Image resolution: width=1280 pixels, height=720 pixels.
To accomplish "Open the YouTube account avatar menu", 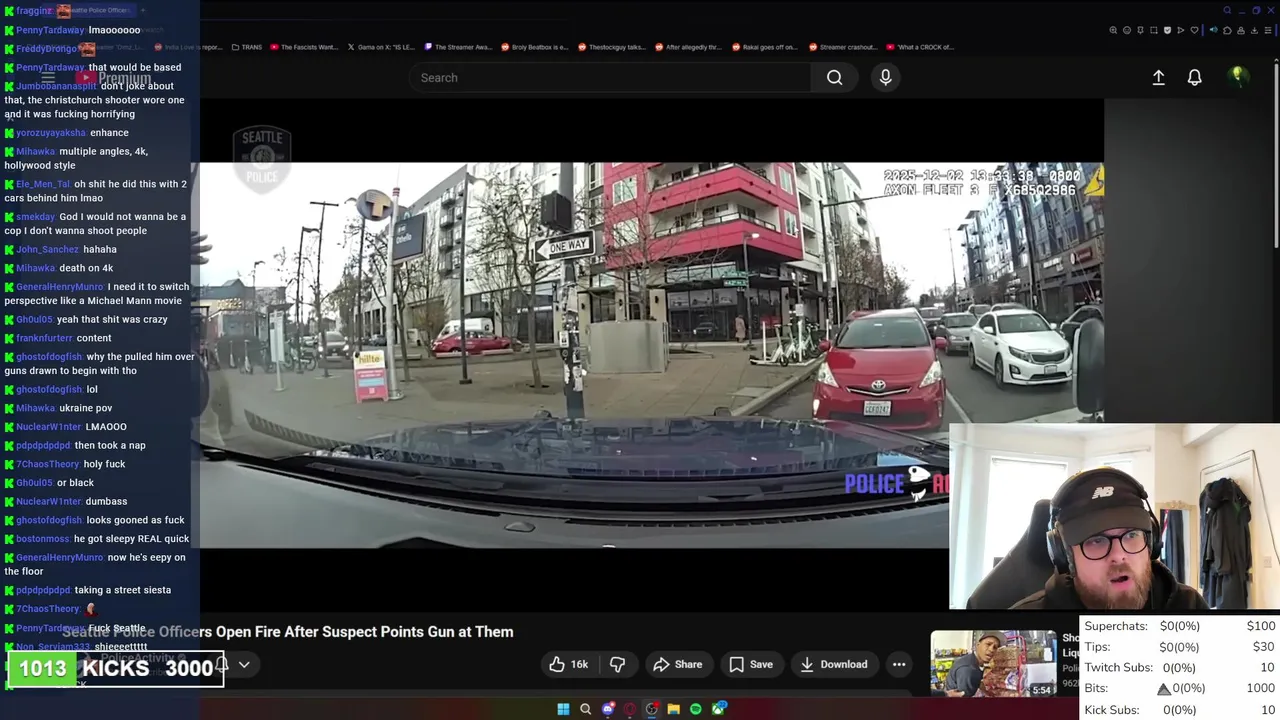I will (1238, 77).
